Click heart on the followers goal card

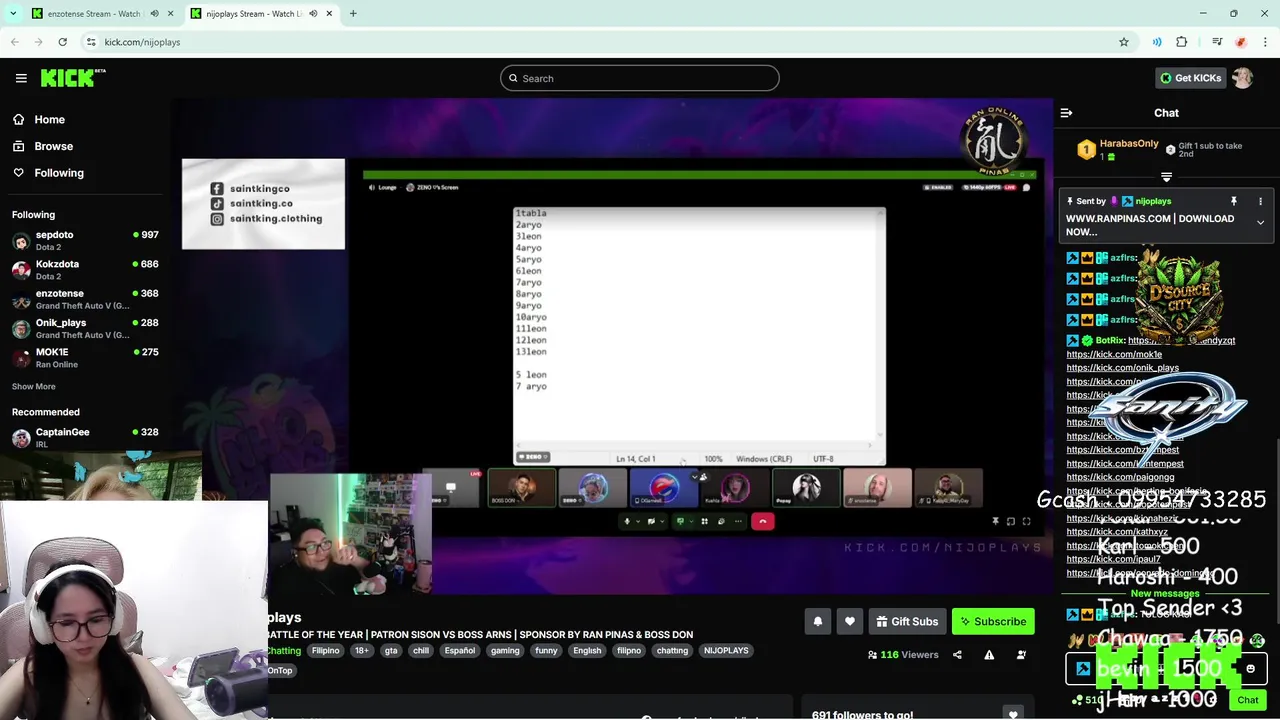(1013, 714)
